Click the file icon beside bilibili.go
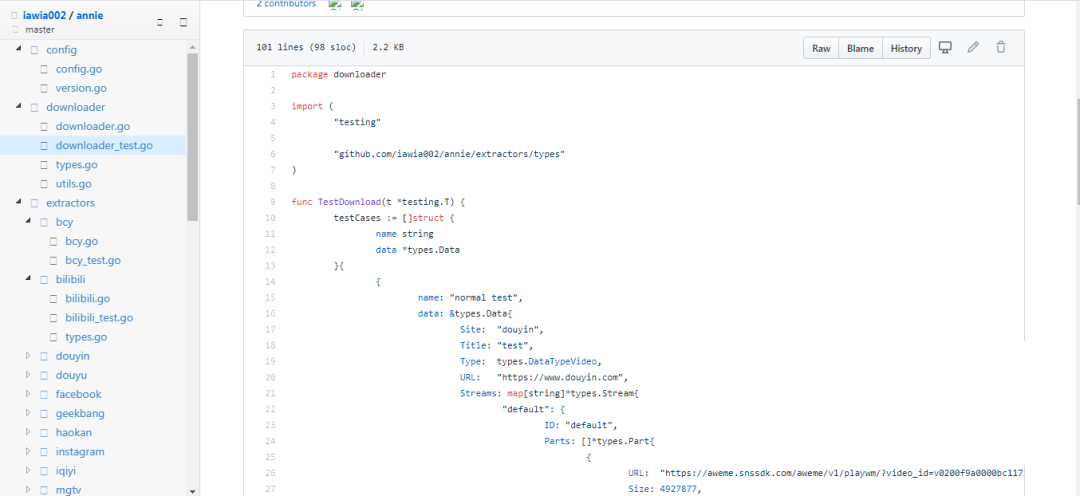The width and height of the screenshot is (1080, 496). pos(54,299)
